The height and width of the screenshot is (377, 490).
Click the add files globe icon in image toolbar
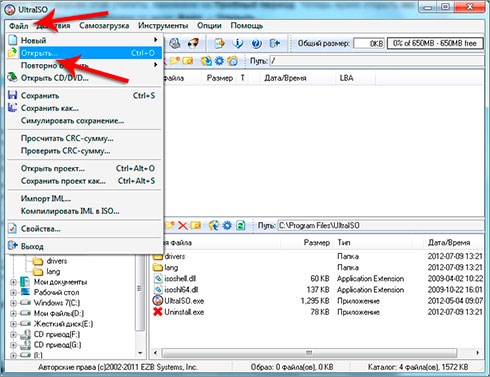206,61
